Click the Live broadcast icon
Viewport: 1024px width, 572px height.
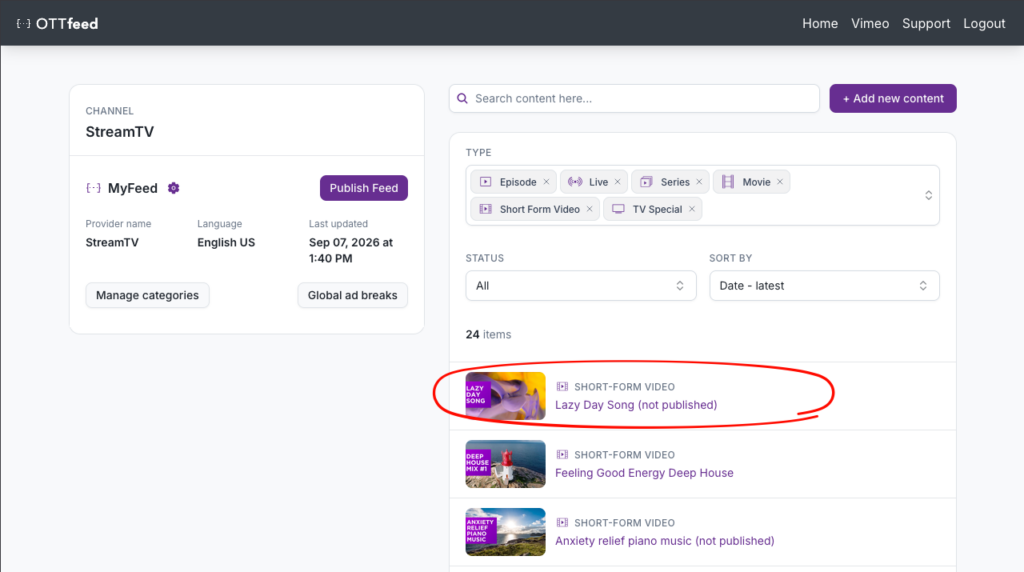point(575,182)
